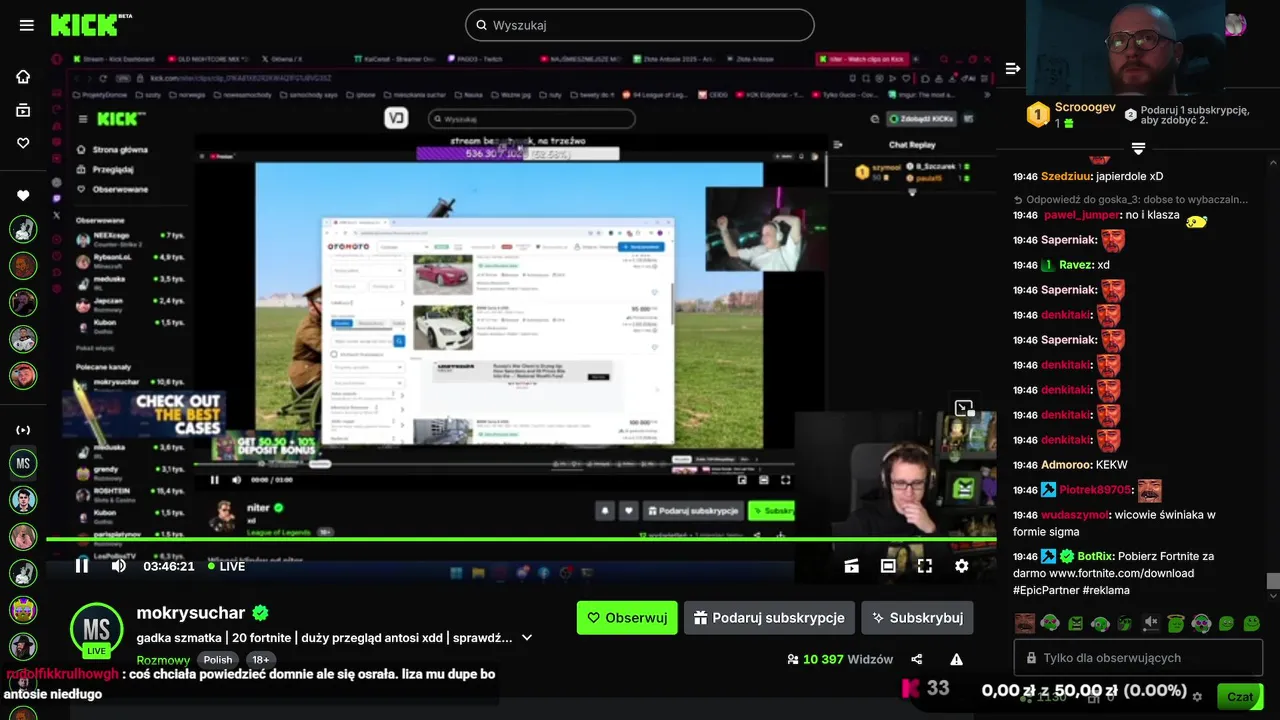Viewport: 1280px width, 720px height.
Task: Click the second channel avatar below the first
Action: pyautogui.click(x=23, y=265)
